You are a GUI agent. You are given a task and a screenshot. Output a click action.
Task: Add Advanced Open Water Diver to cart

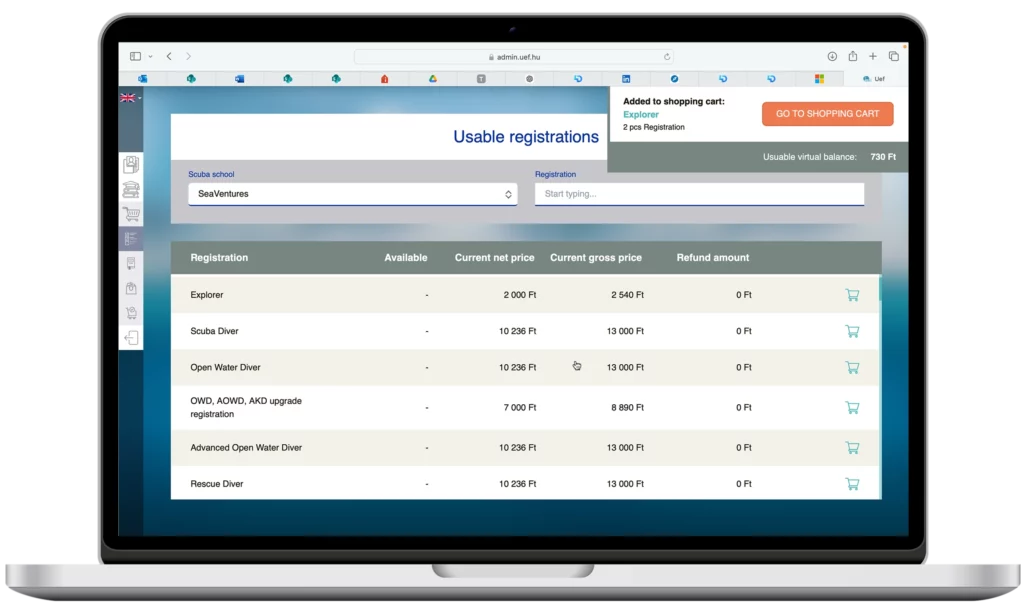[852, 448]
